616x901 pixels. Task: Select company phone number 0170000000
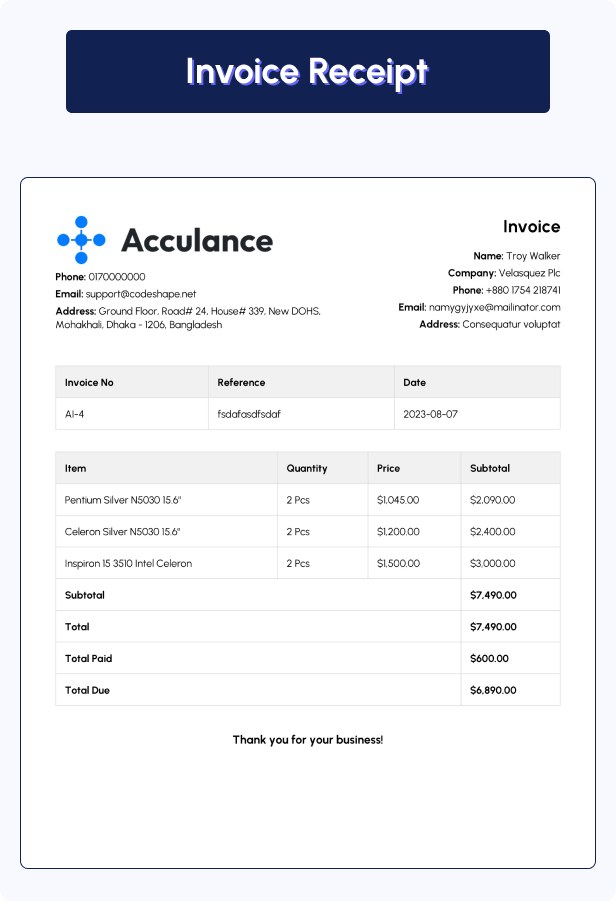pyautogui.click(x=117, y=277)
